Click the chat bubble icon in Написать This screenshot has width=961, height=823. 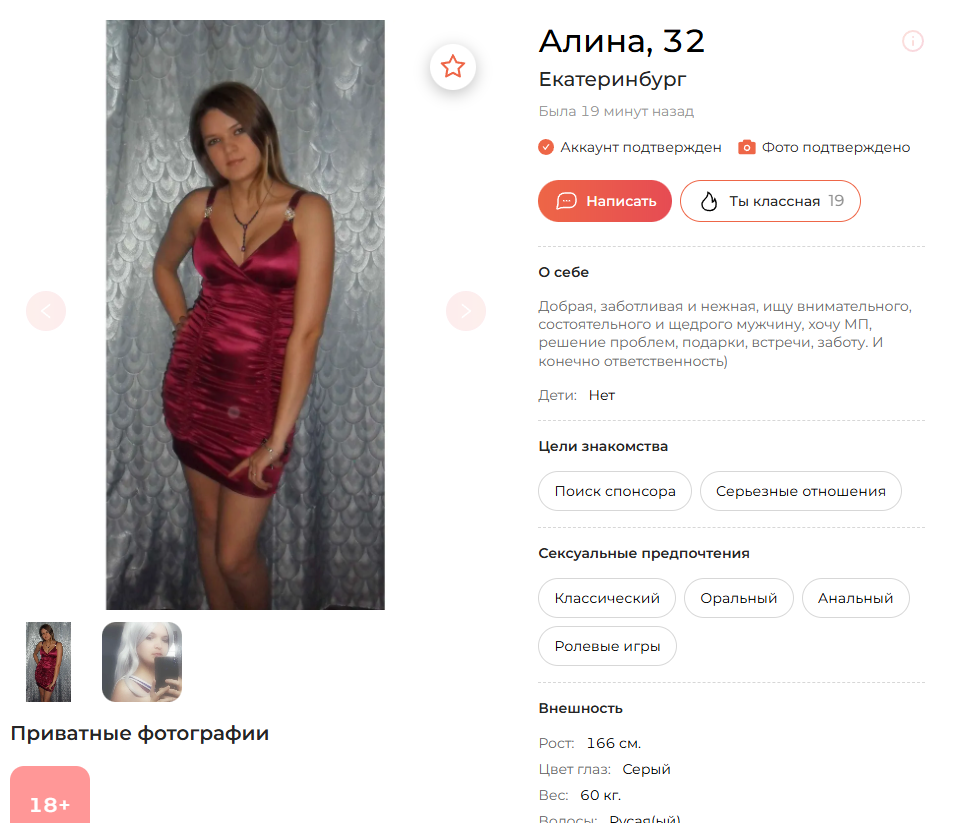(566, 201)
